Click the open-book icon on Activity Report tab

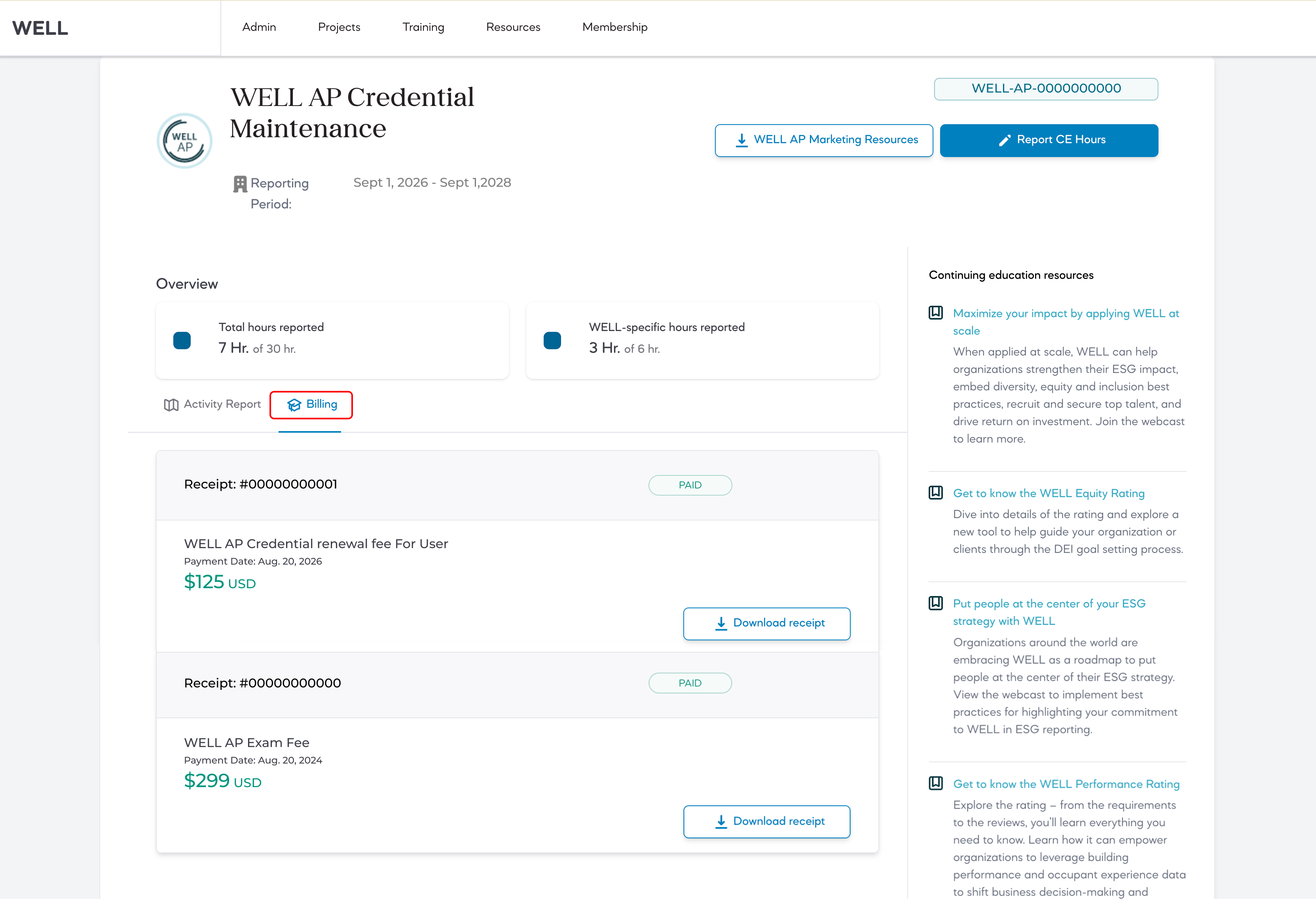click(x=171, y=405)
